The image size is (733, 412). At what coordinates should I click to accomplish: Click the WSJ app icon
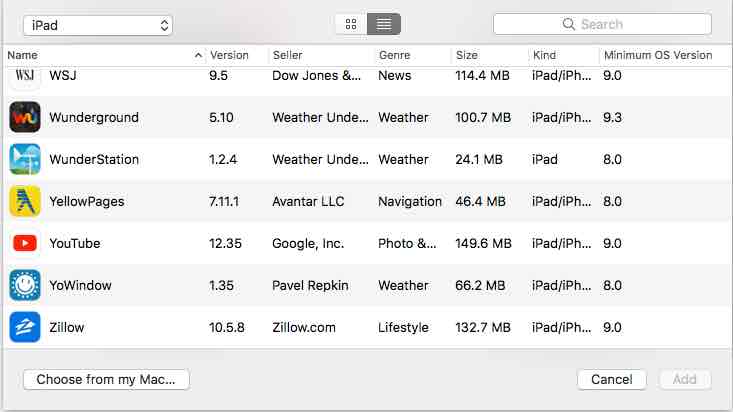pyautogui.click(x=25, y=77)
